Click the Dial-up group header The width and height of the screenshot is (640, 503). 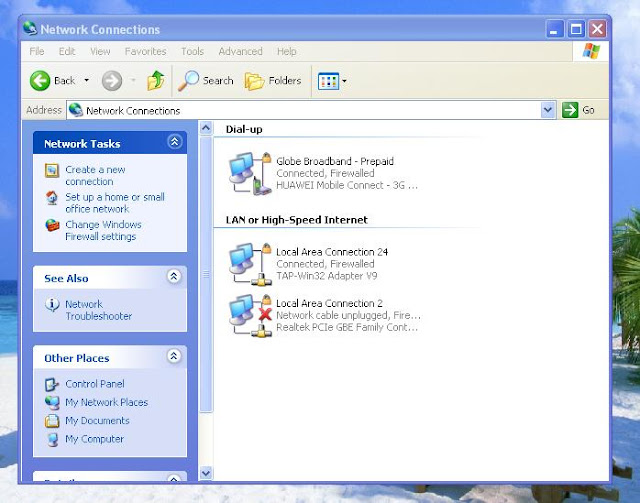tap(244, 129)
